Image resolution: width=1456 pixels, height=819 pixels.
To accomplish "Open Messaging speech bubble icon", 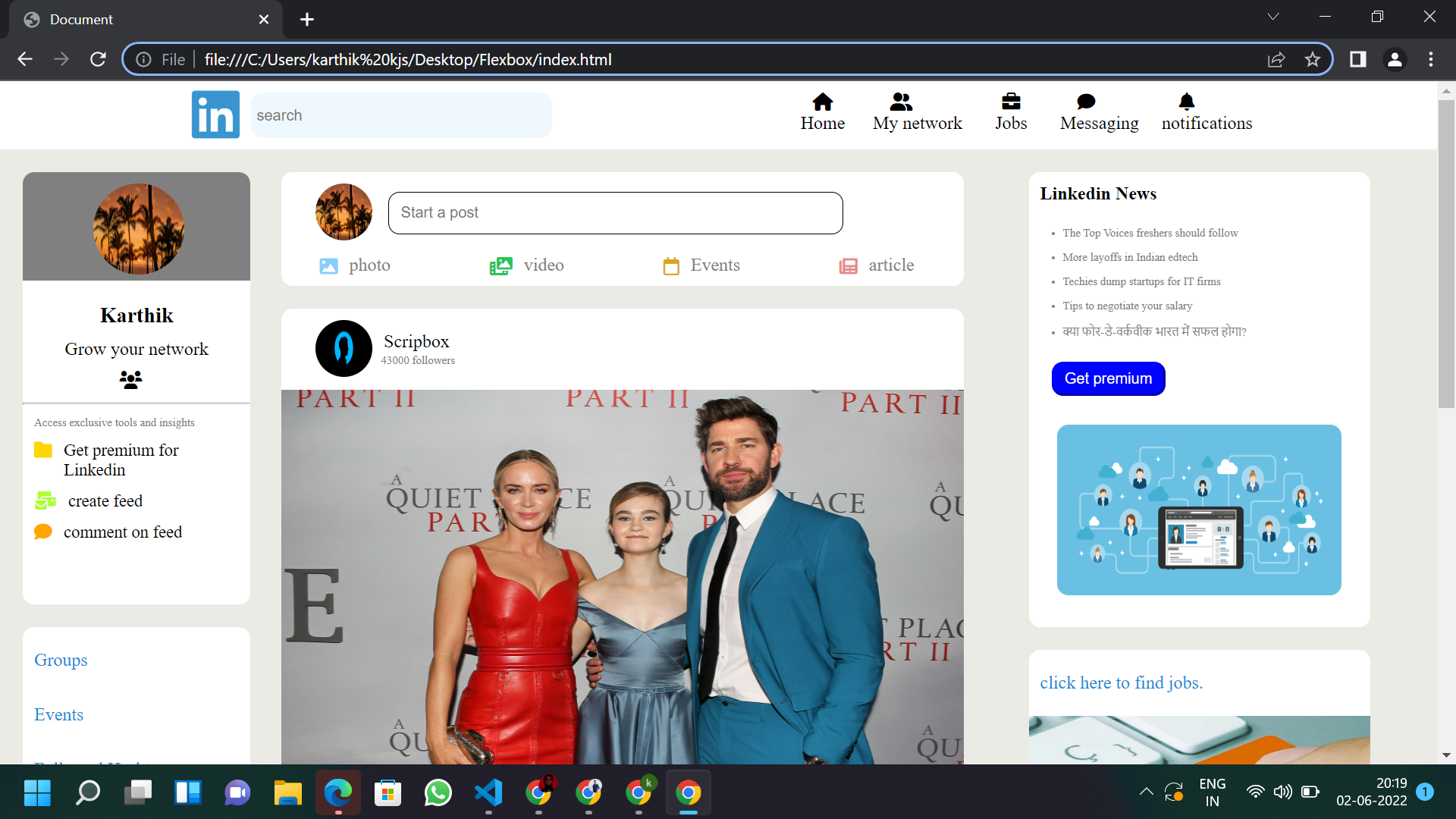I will click(1086, 102).
